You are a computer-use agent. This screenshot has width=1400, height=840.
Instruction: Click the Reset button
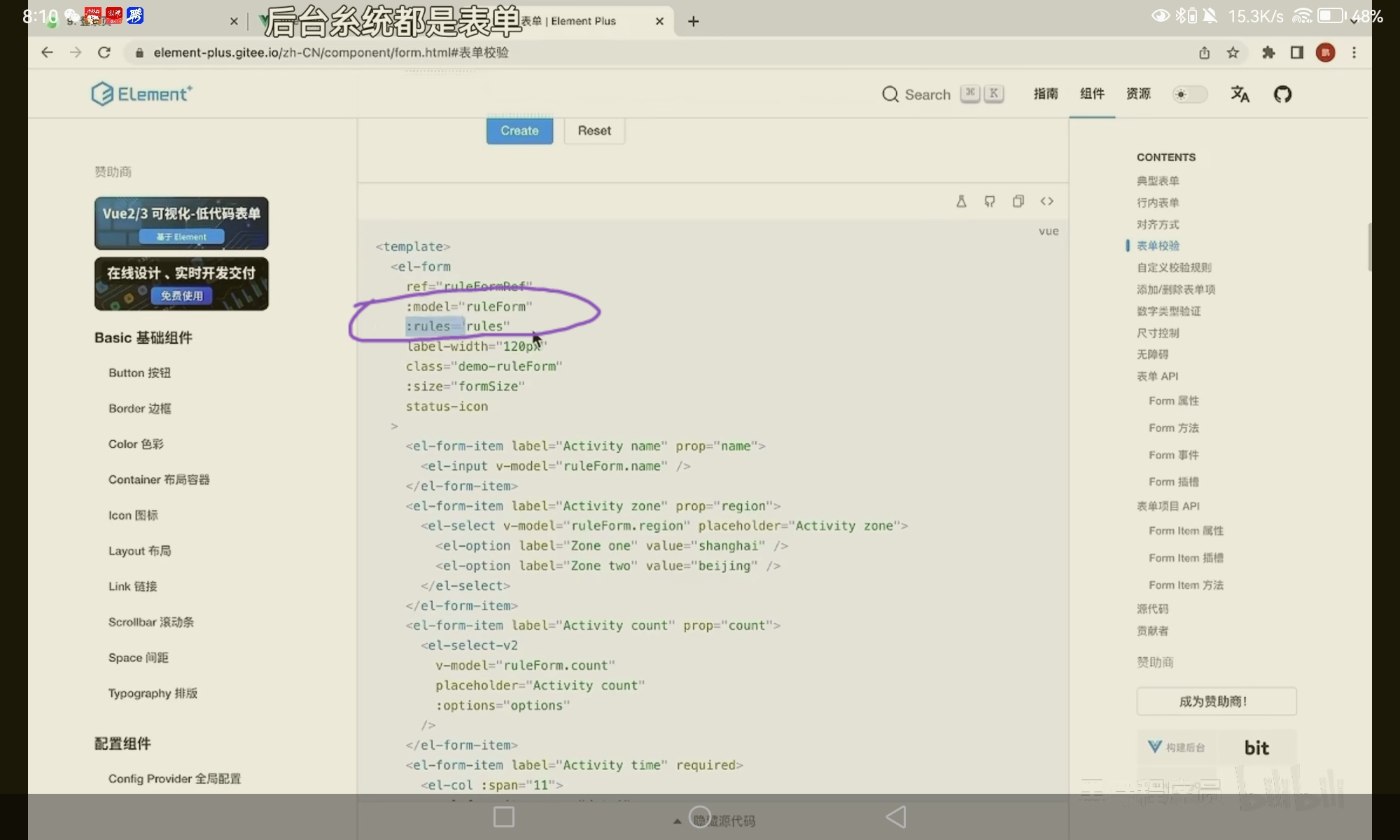[x=594, y=131]
